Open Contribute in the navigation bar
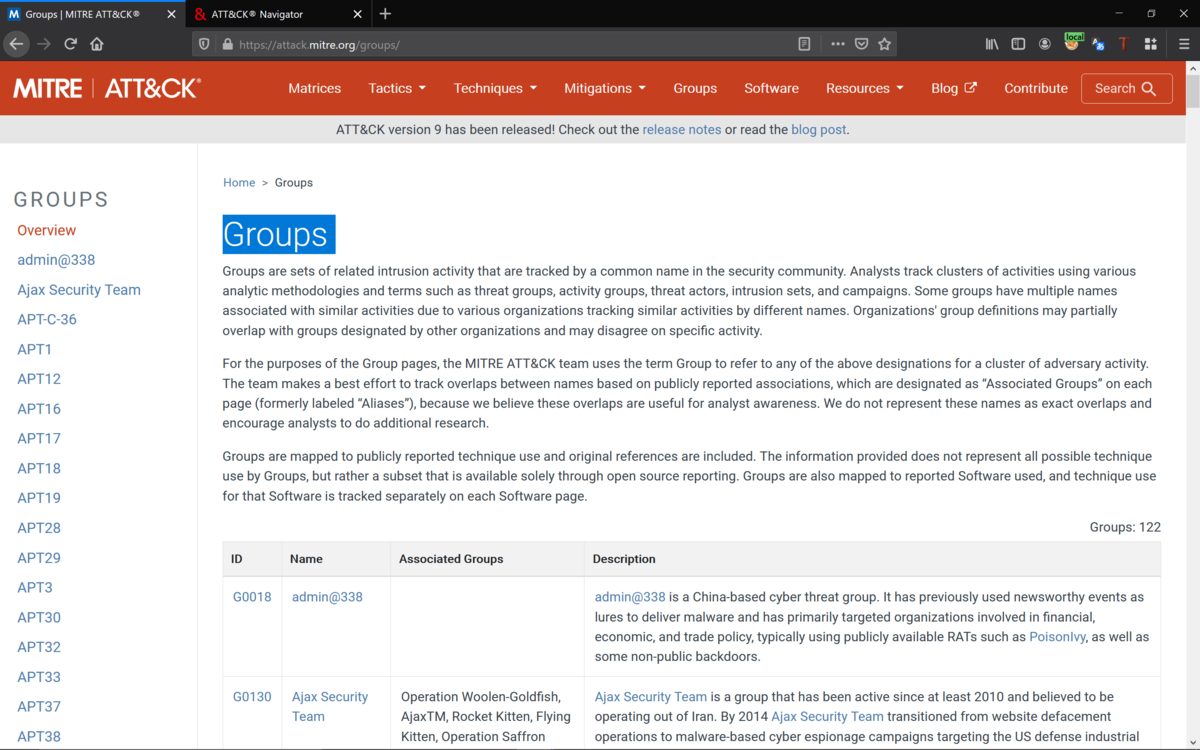The width and height of the screenshot is (1200, 750). pos(1036,88)
